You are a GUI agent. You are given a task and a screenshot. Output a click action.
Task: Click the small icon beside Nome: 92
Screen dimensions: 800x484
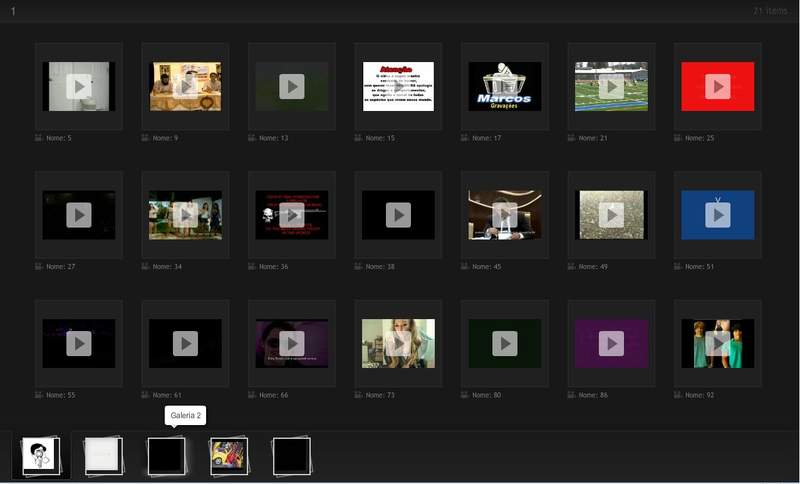point(678,395)
